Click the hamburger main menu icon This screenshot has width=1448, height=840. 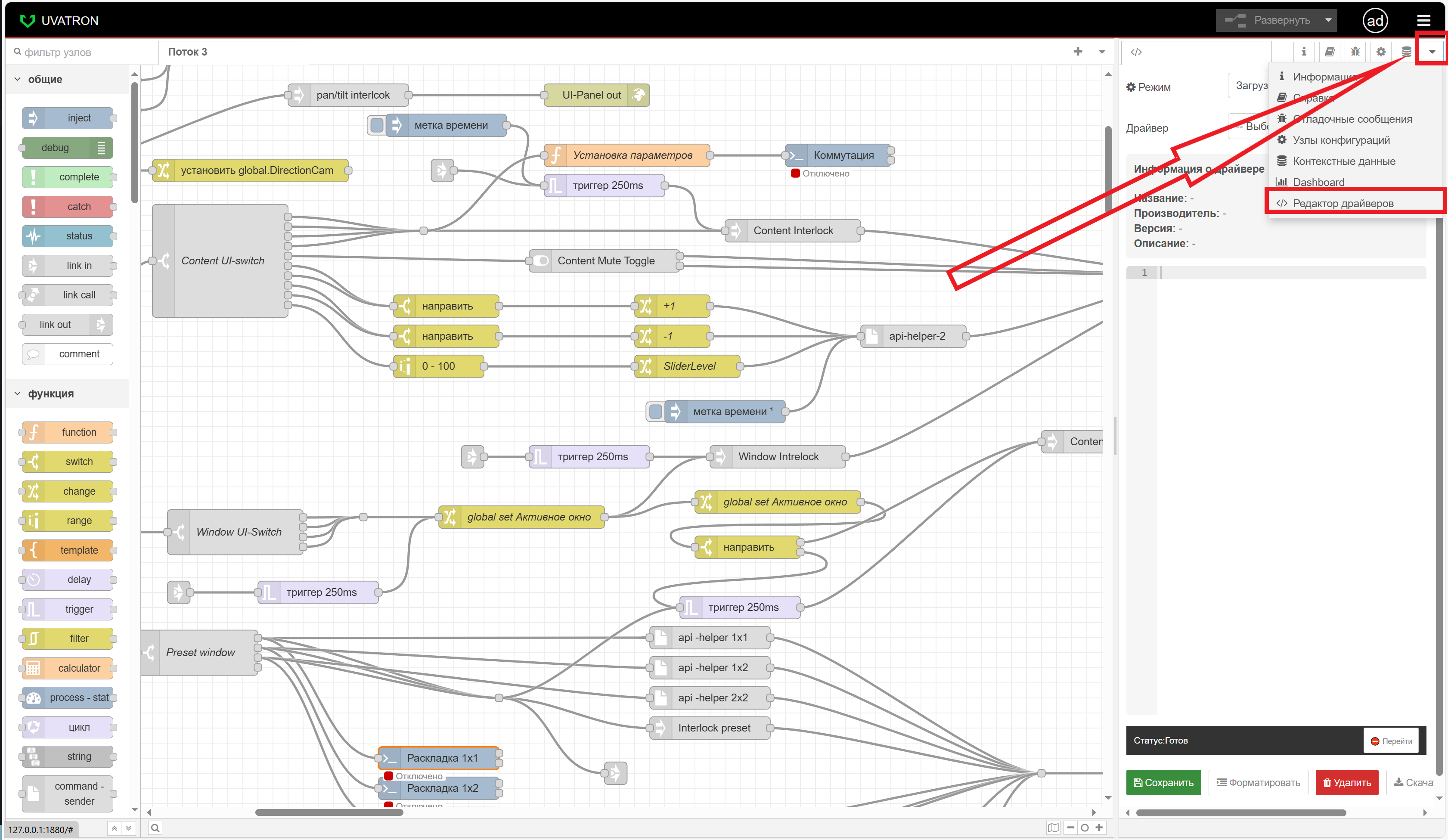click(x=1423, y=21)
